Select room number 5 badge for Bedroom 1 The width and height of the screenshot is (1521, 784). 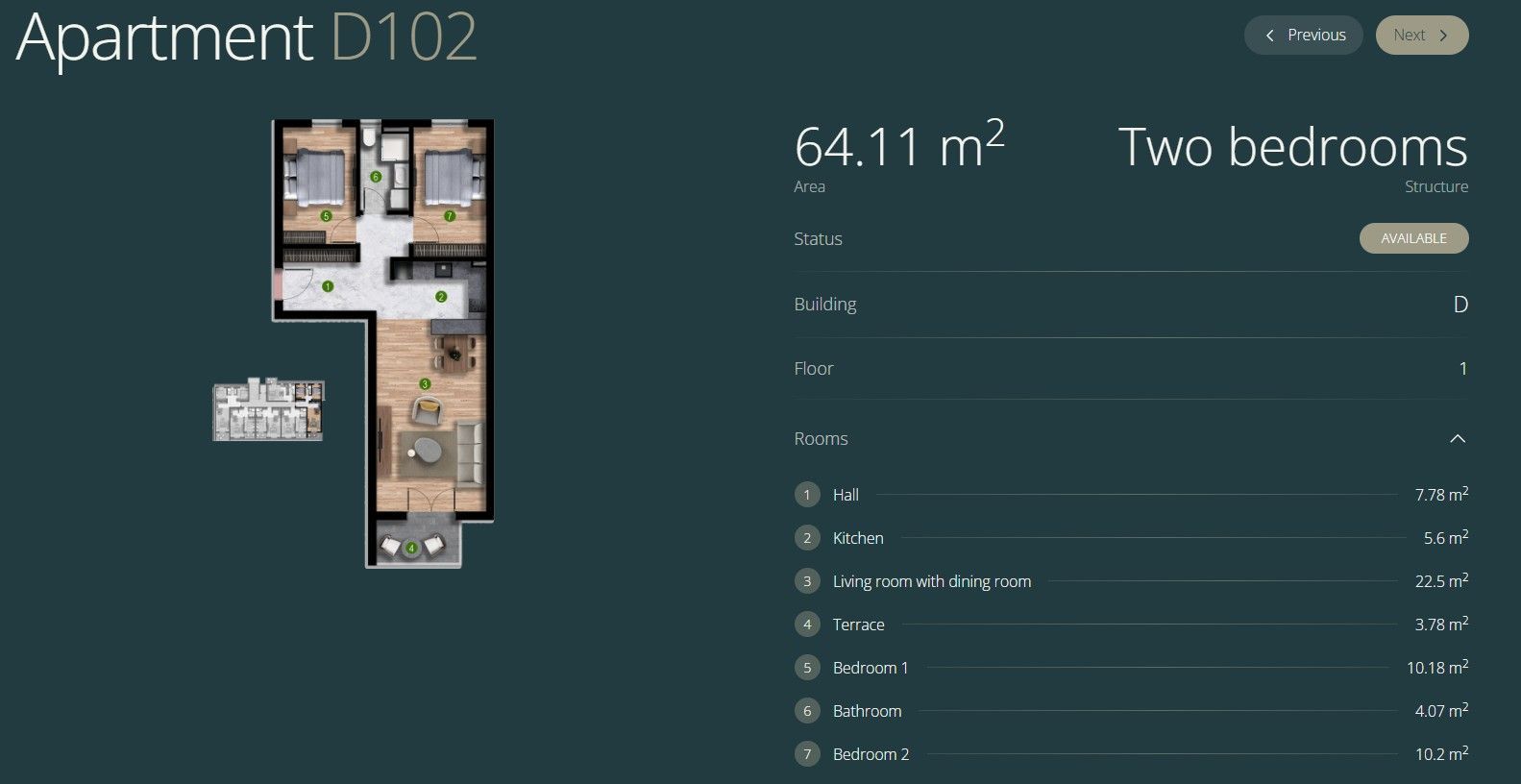(807, 668)
